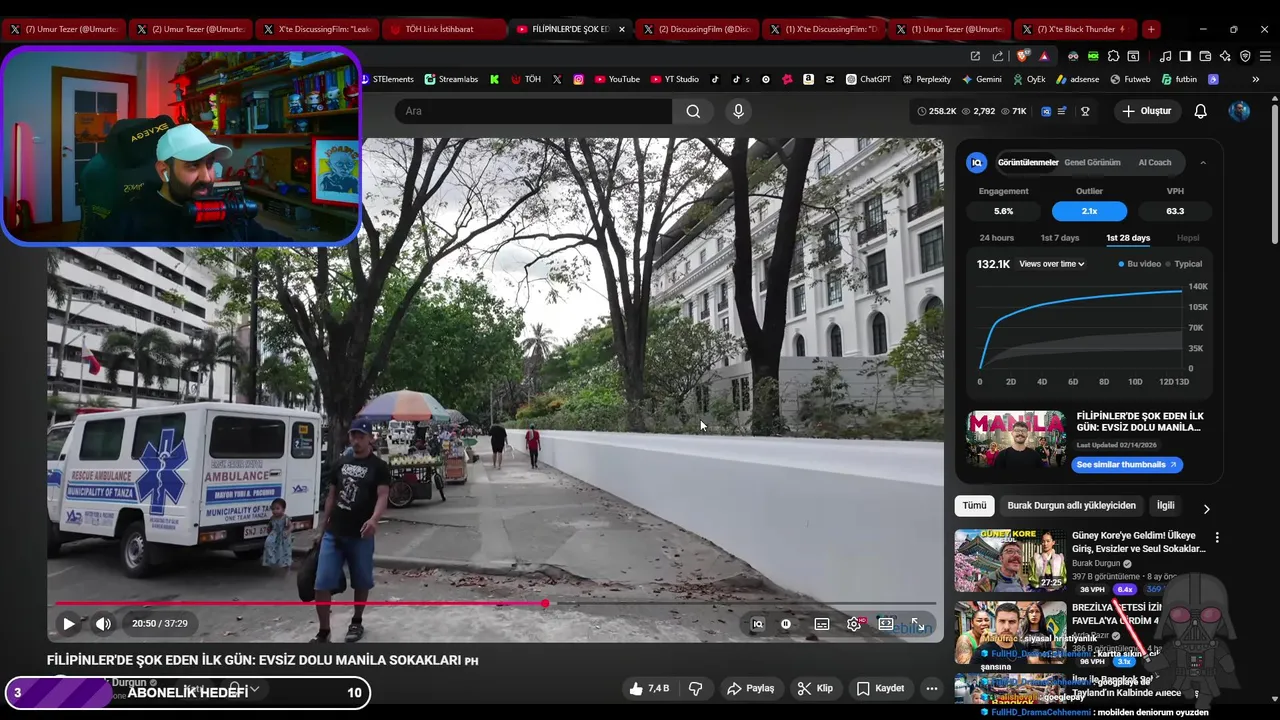
Task: Open the Gemini bookmark
Action: coord(982,79)
